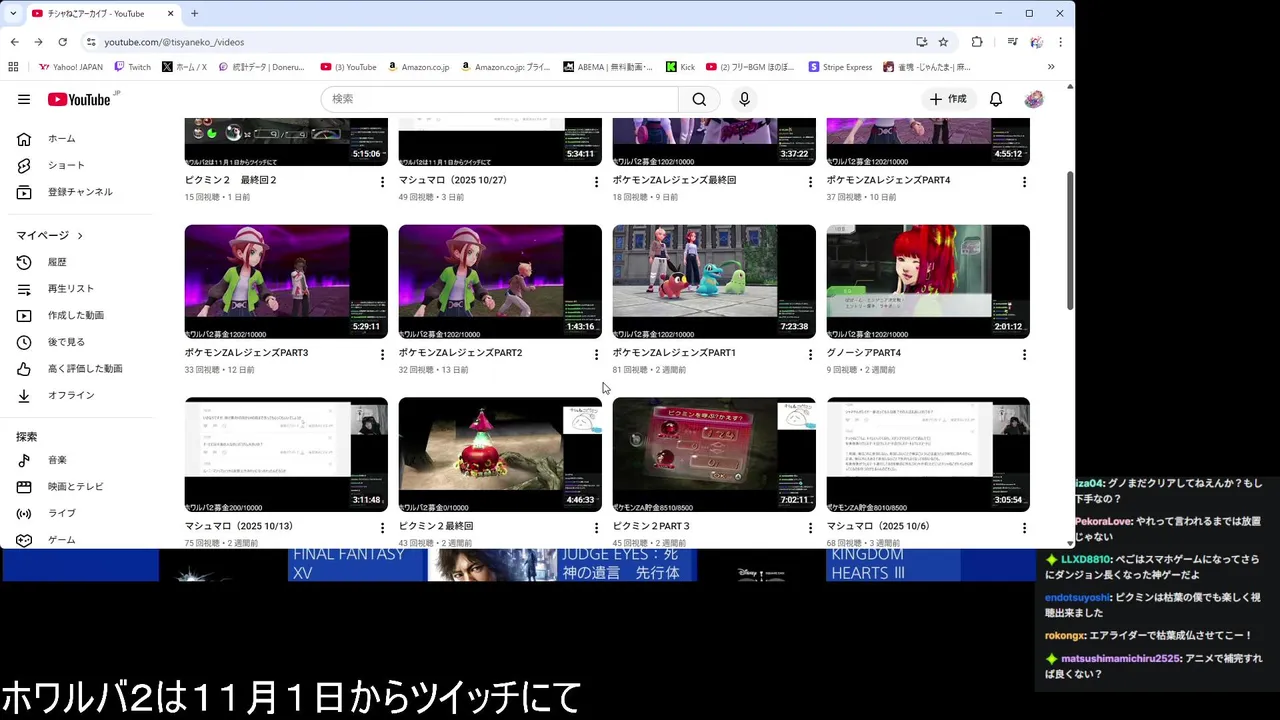Open options menu for マシュマロ（2025 10/27）
Image resolution: width=1280 pixels, height=720 pixels.
tap(596, 182)
